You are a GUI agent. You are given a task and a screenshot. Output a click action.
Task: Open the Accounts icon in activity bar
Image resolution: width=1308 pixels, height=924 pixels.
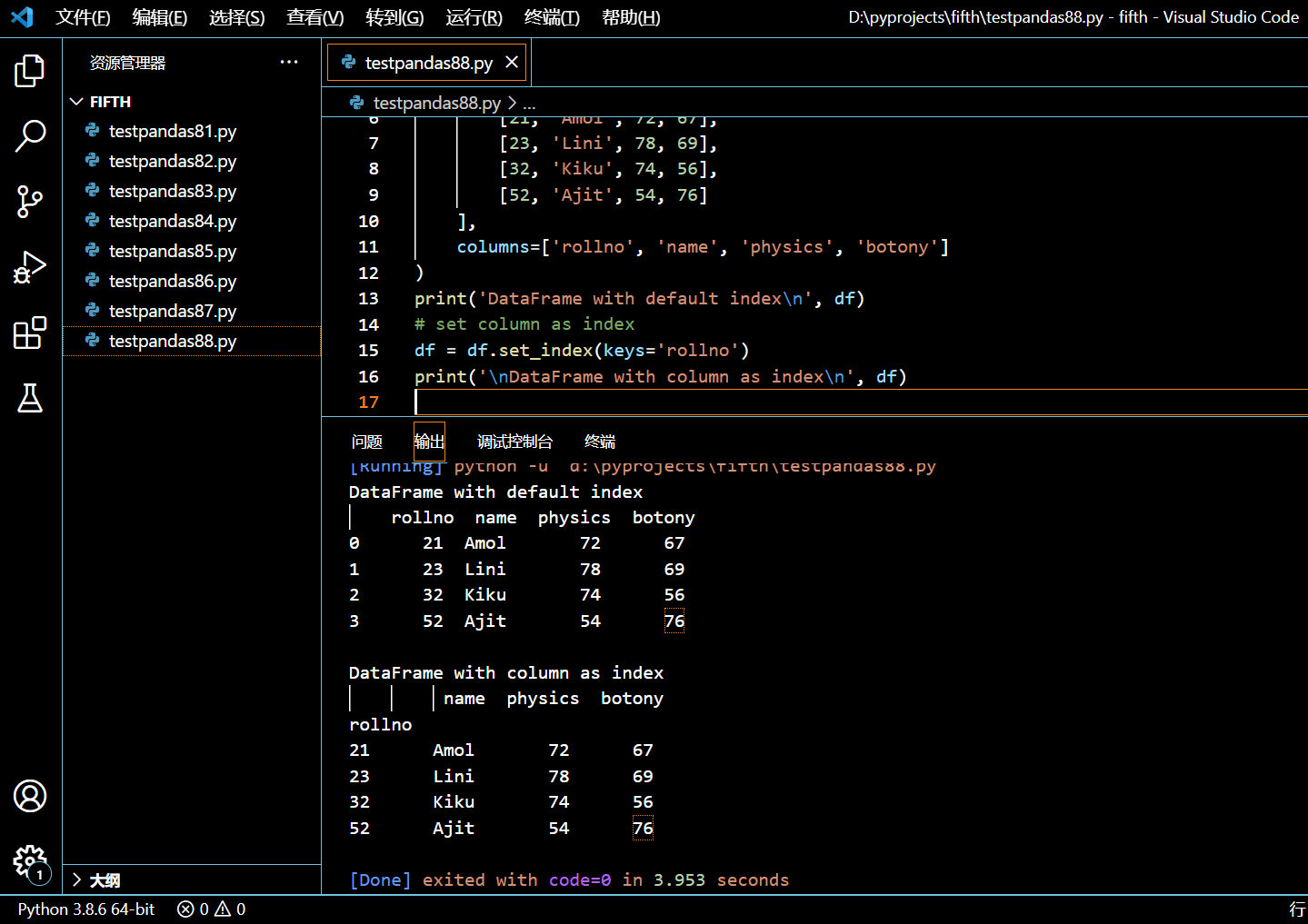pos(30,796)
